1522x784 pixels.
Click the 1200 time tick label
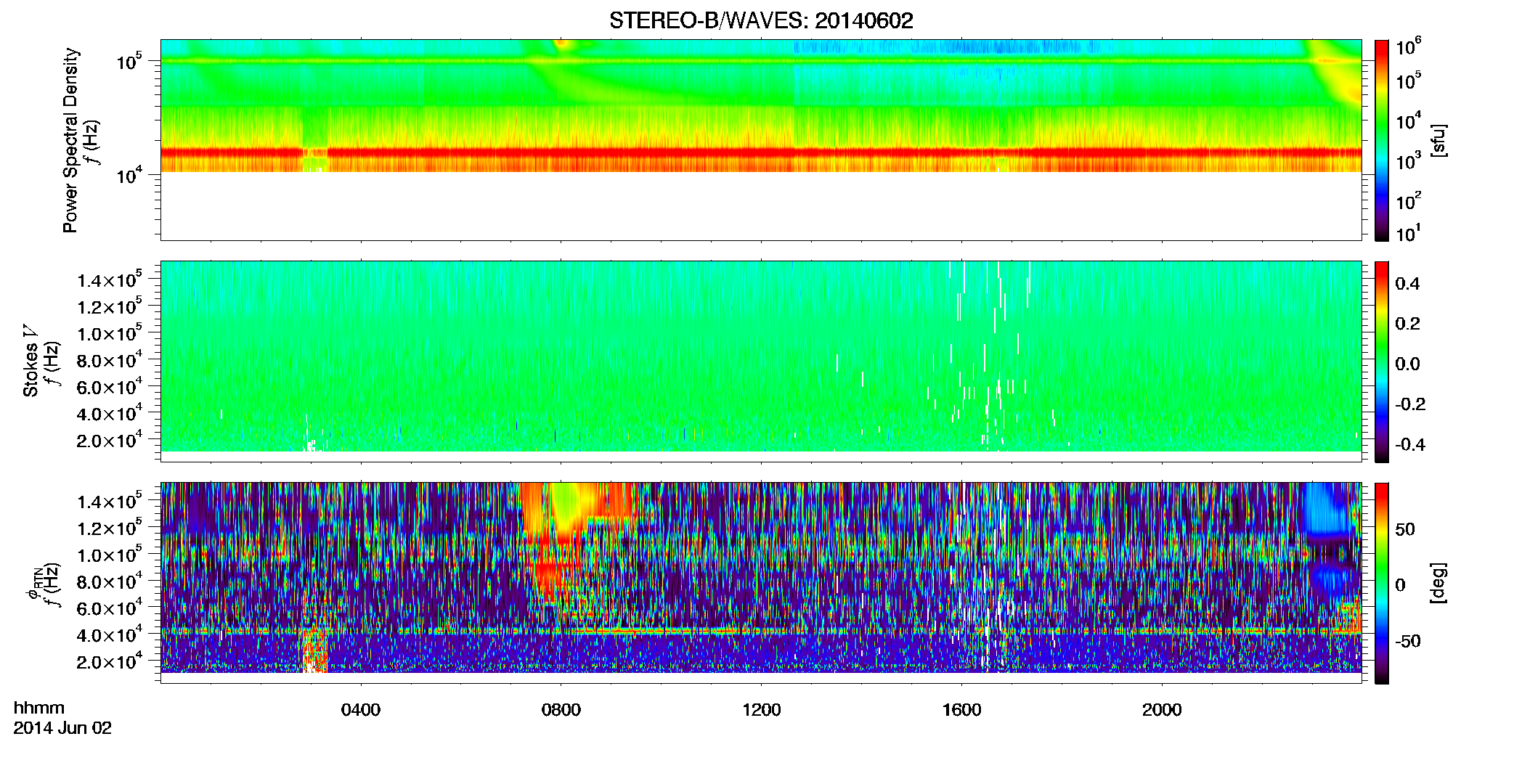click(762, 709)
